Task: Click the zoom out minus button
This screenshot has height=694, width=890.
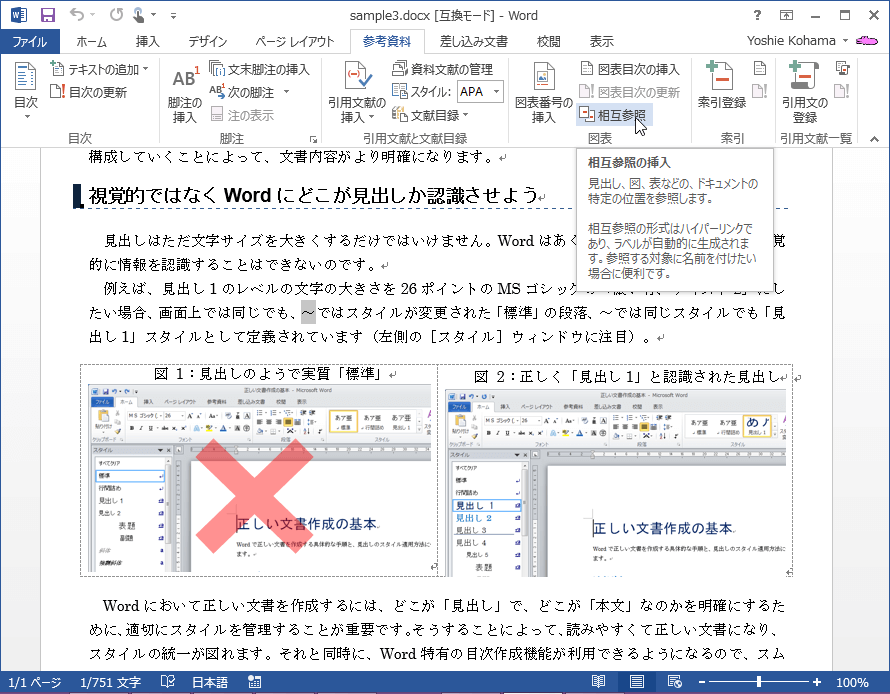Action: tap(702, 682)
